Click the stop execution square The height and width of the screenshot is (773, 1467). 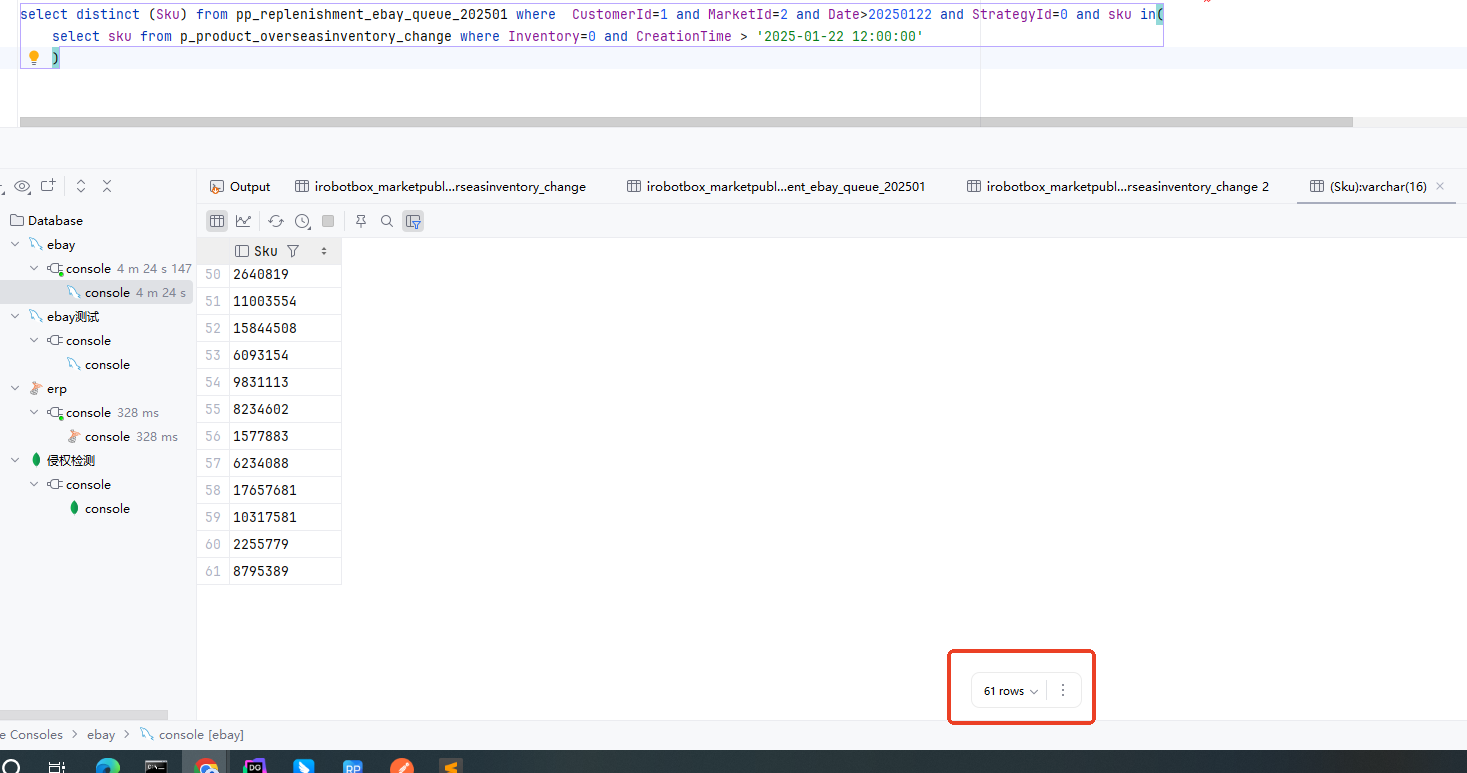tap(328, 221)
